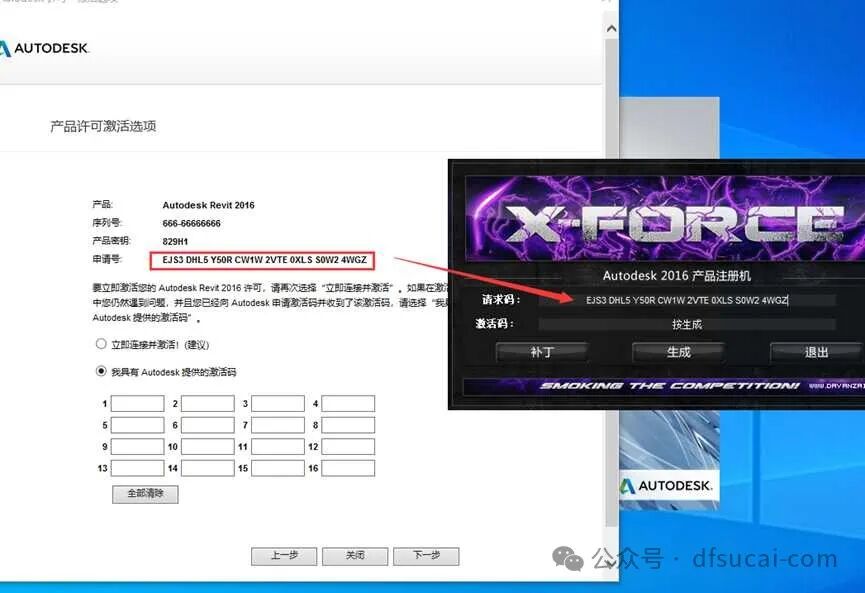Viewport: 865px width, 593px height.
Task: Click the 请求码 request code field in X-Force
Action: pyautogui.click(x=687, y=300)
